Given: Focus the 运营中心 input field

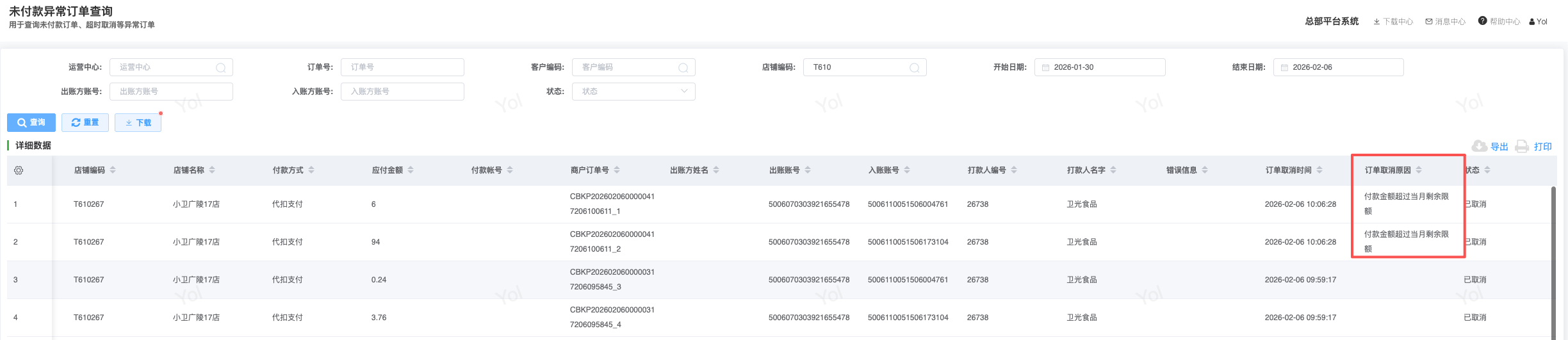Looking at the screenshot, I should point(171,67).
